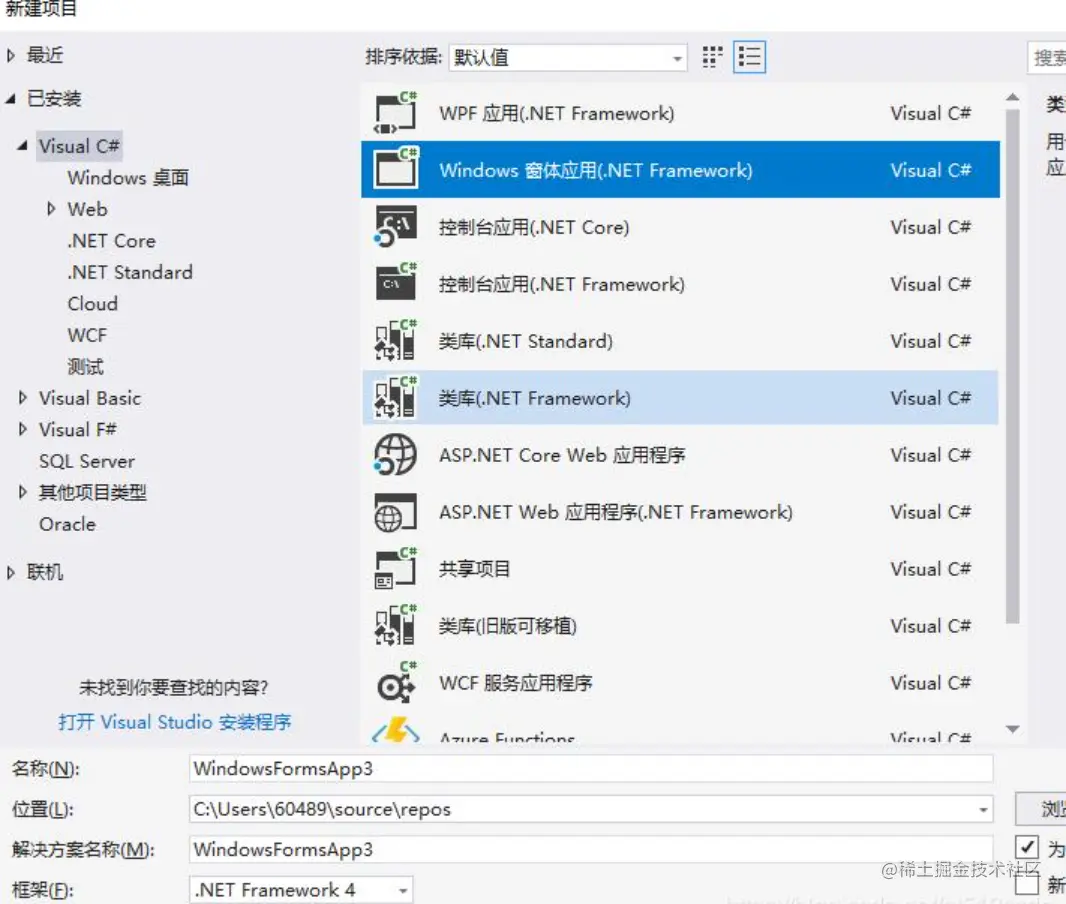Select 控制台应用(.NET Framework) template text
The image size is (1066, 904).
point(562,284)
